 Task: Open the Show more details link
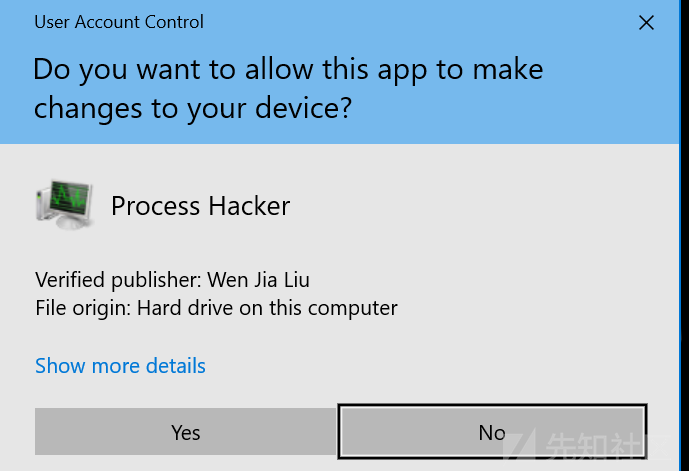(120, 366)
